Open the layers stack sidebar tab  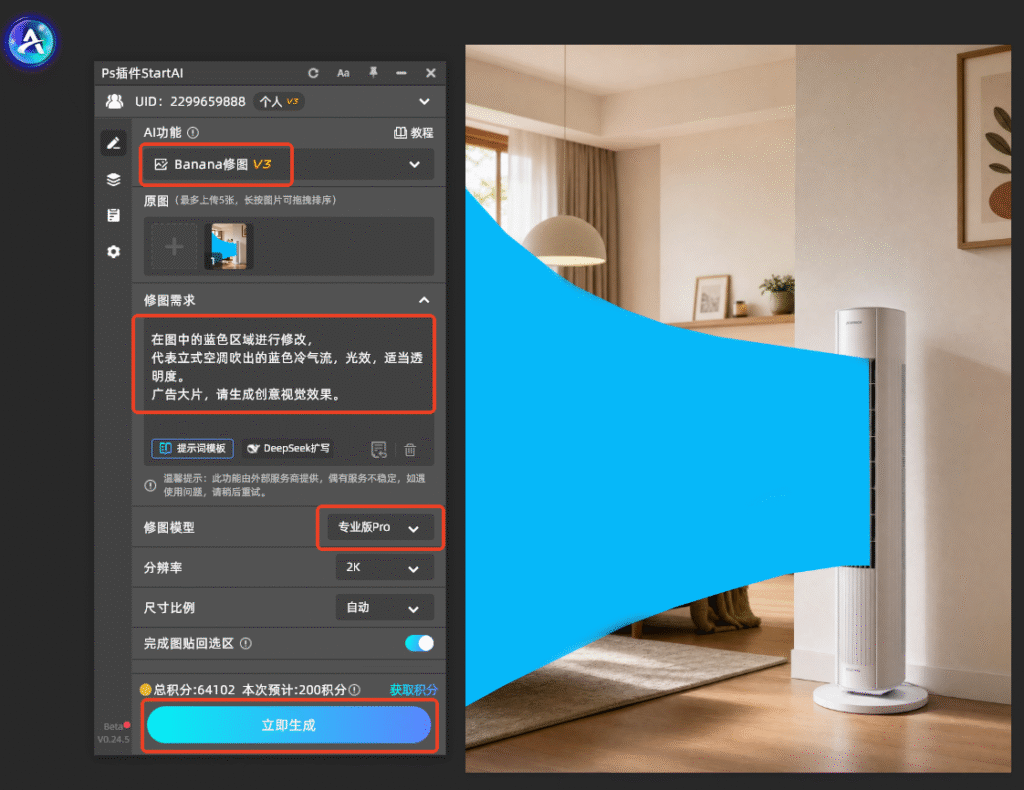[x=114, y=180]
